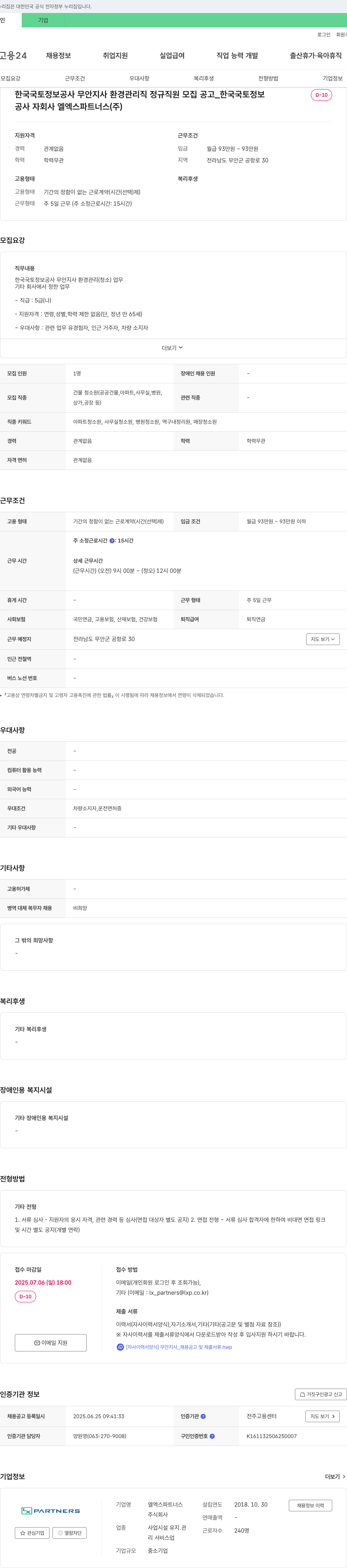Click the 국민연금, 고용보험, 산재보험, 건강보험 cell
The height and width of the screenshot is (1568, 347).
coord(115,619)
